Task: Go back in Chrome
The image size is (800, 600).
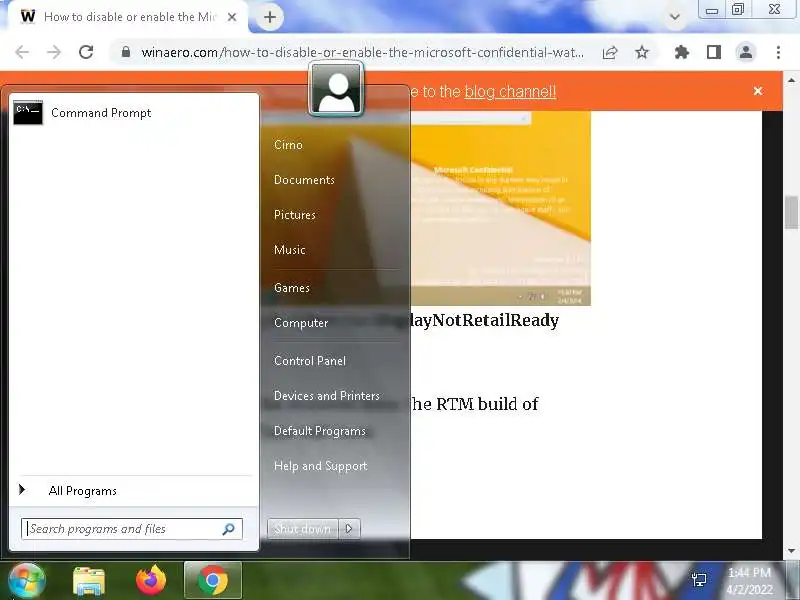Action: point(22,52)
